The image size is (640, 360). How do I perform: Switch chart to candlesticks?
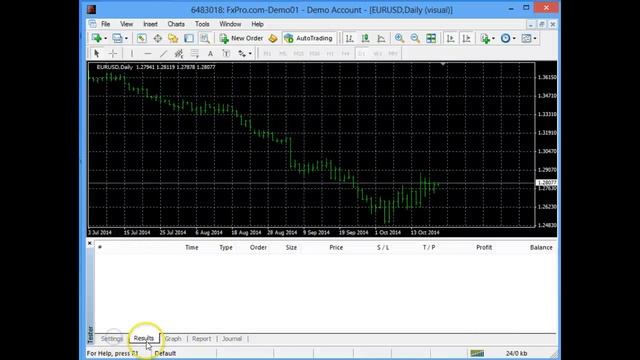pyautogui.click(x=365, y=38)
